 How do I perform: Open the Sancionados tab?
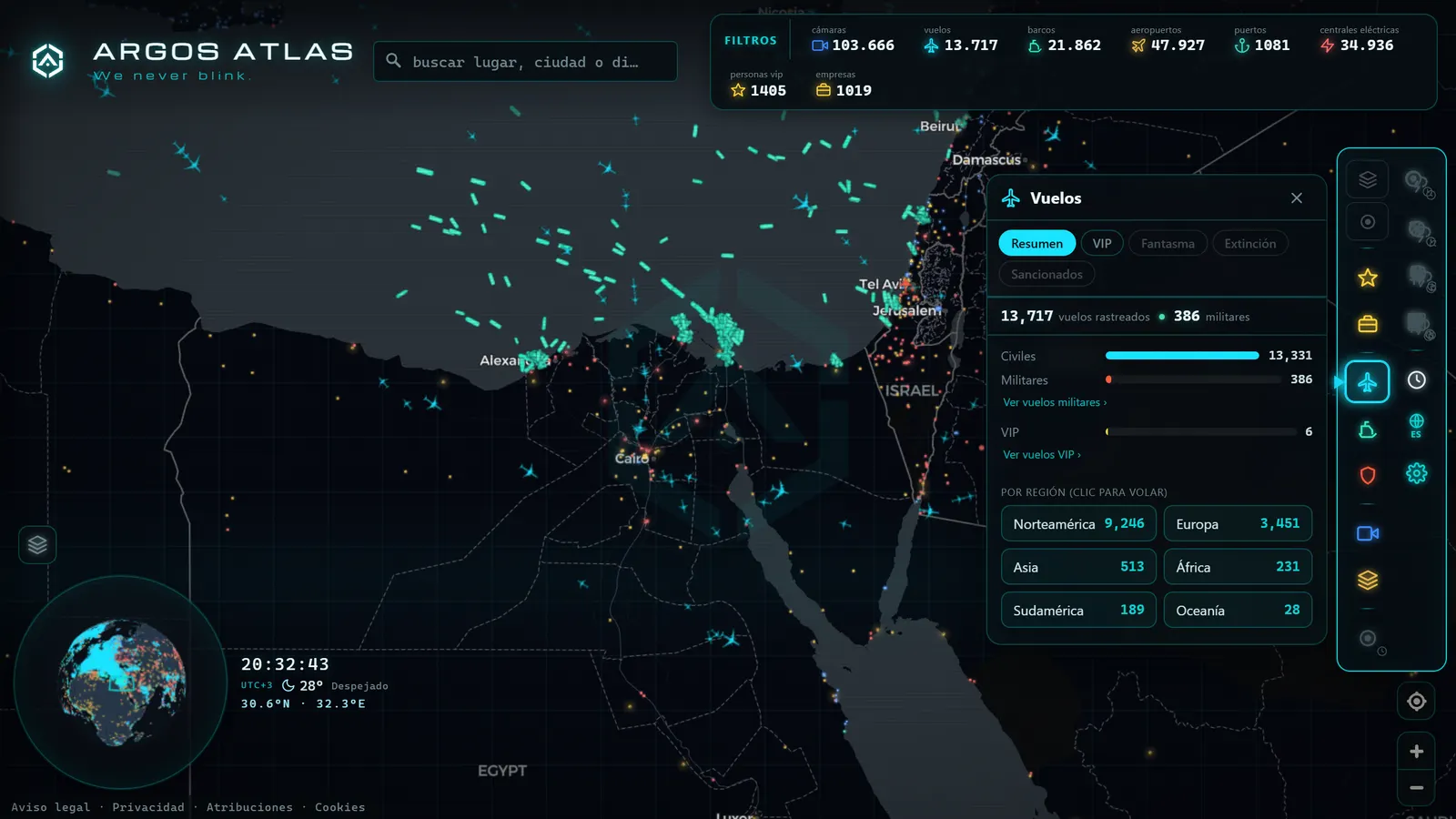pyautogui.click(x=1046, y=274)
